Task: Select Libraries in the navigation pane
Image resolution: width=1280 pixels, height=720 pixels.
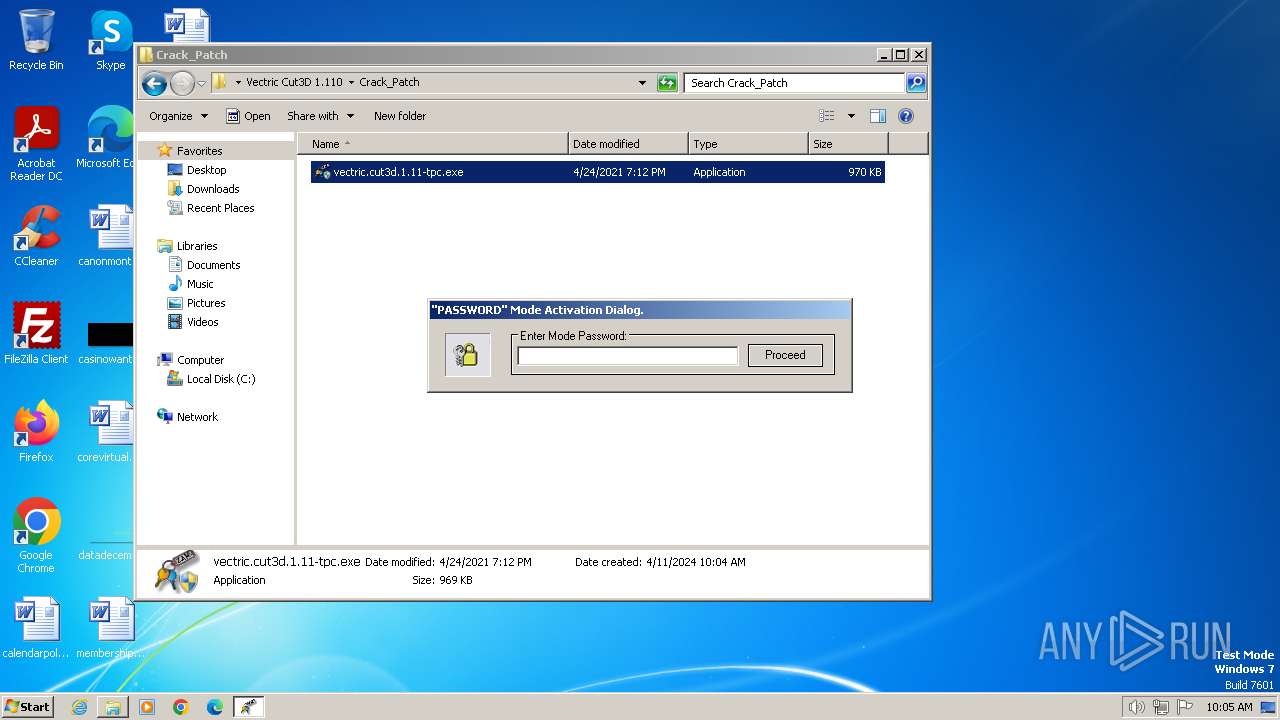Action: tap(196, 246)
